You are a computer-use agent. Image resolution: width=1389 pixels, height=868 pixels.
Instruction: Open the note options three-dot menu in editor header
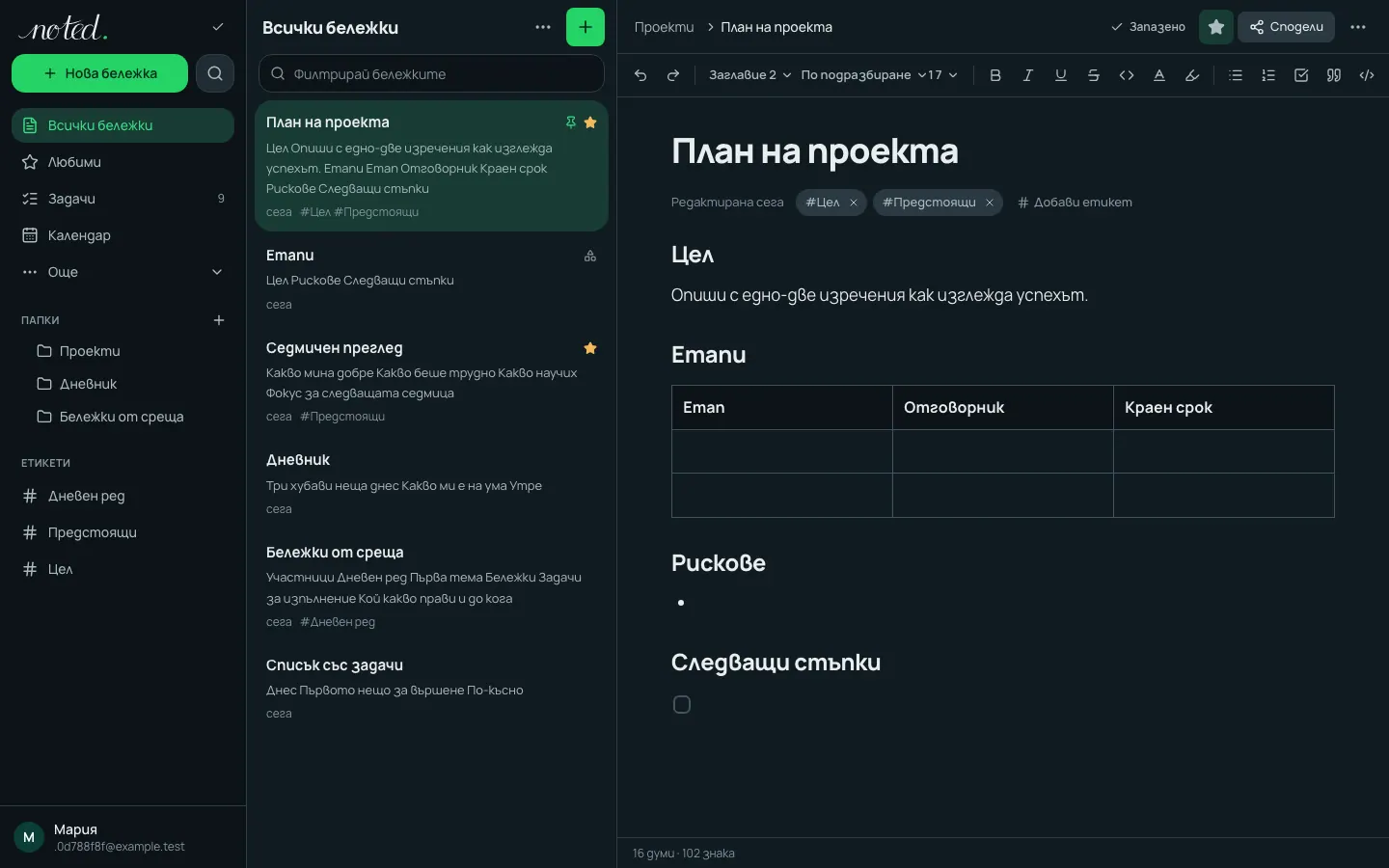point(1358,27)
